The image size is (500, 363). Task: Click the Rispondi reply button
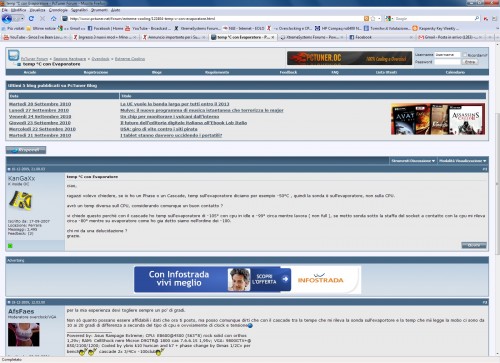(26, 150)
